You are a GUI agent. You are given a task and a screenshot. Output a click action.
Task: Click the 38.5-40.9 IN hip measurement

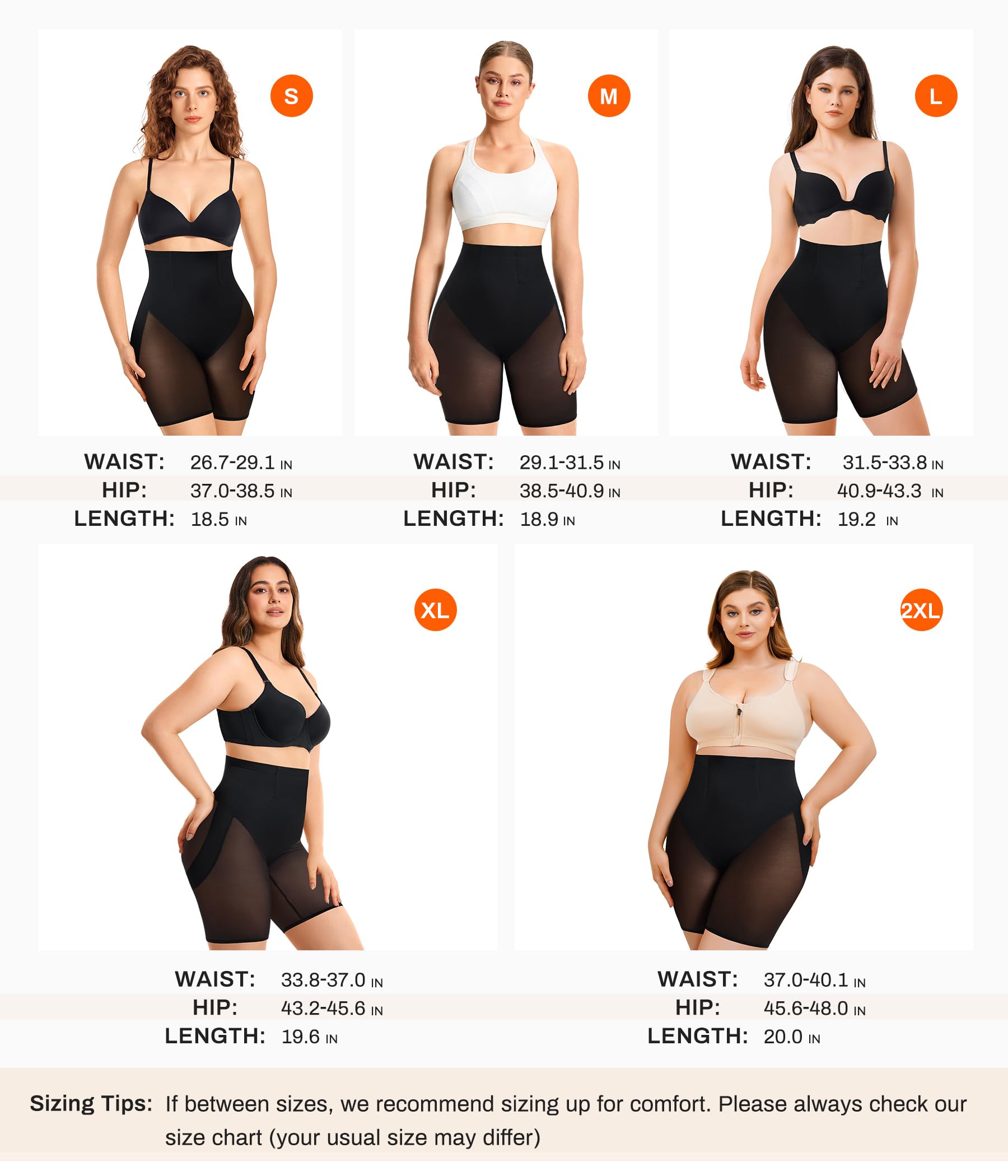click(x=570, y=492)
